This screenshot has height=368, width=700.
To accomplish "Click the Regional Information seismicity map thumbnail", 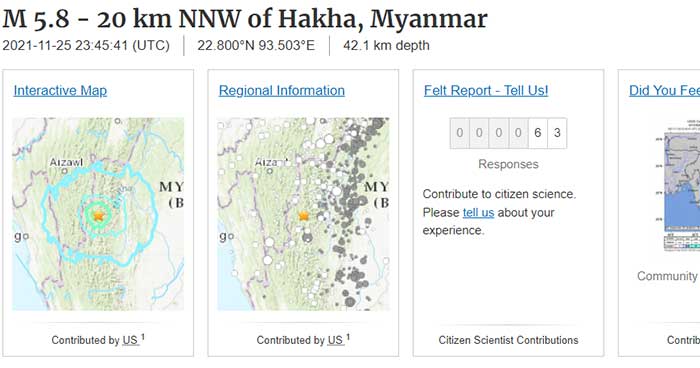I will 303,214.
